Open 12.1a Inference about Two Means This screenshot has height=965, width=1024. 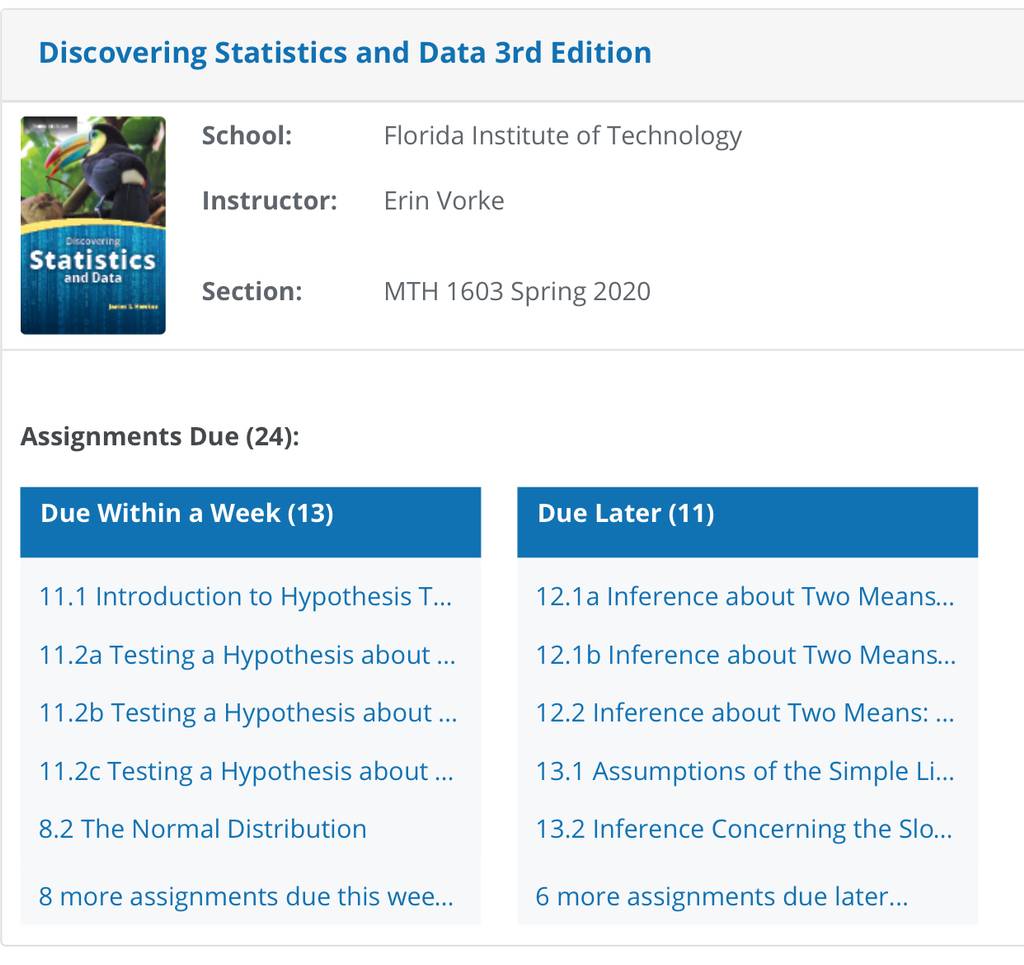pos(745,596)
